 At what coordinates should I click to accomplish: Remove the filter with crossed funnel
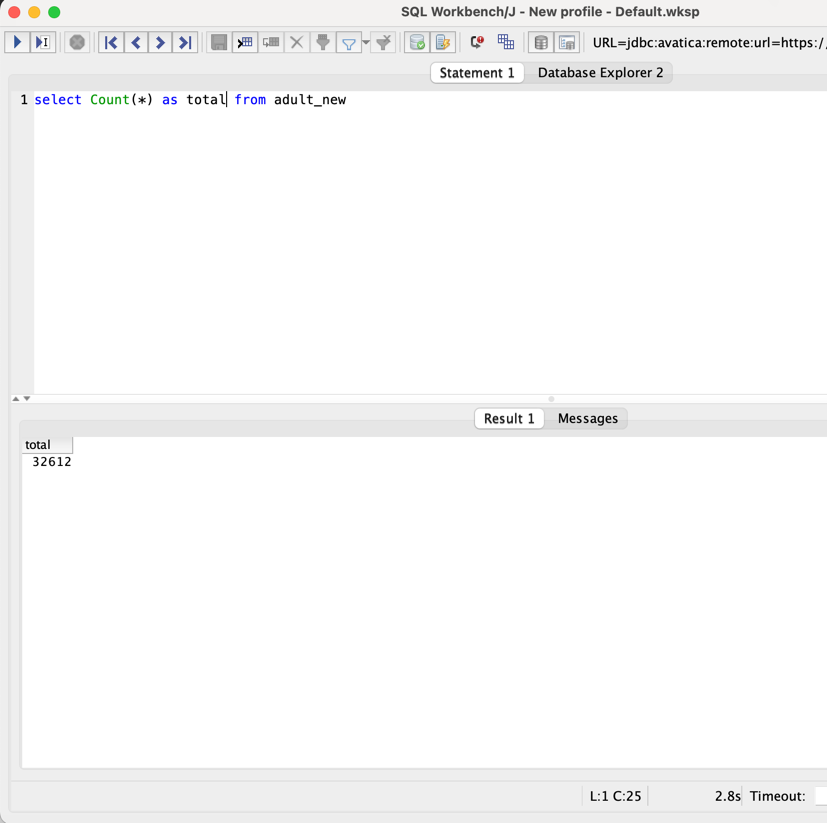[383, 42]
